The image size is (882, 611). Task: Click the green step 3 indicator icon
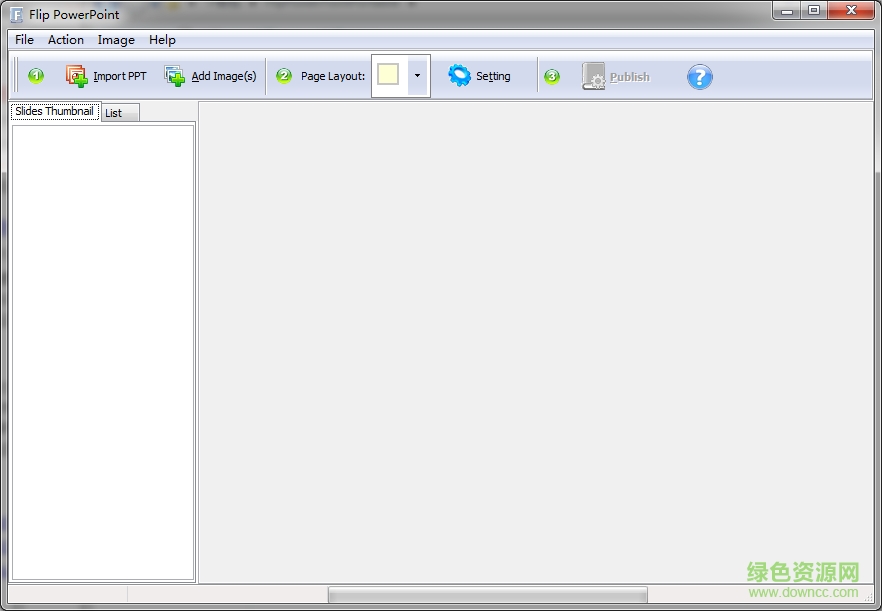pos(553,75)
